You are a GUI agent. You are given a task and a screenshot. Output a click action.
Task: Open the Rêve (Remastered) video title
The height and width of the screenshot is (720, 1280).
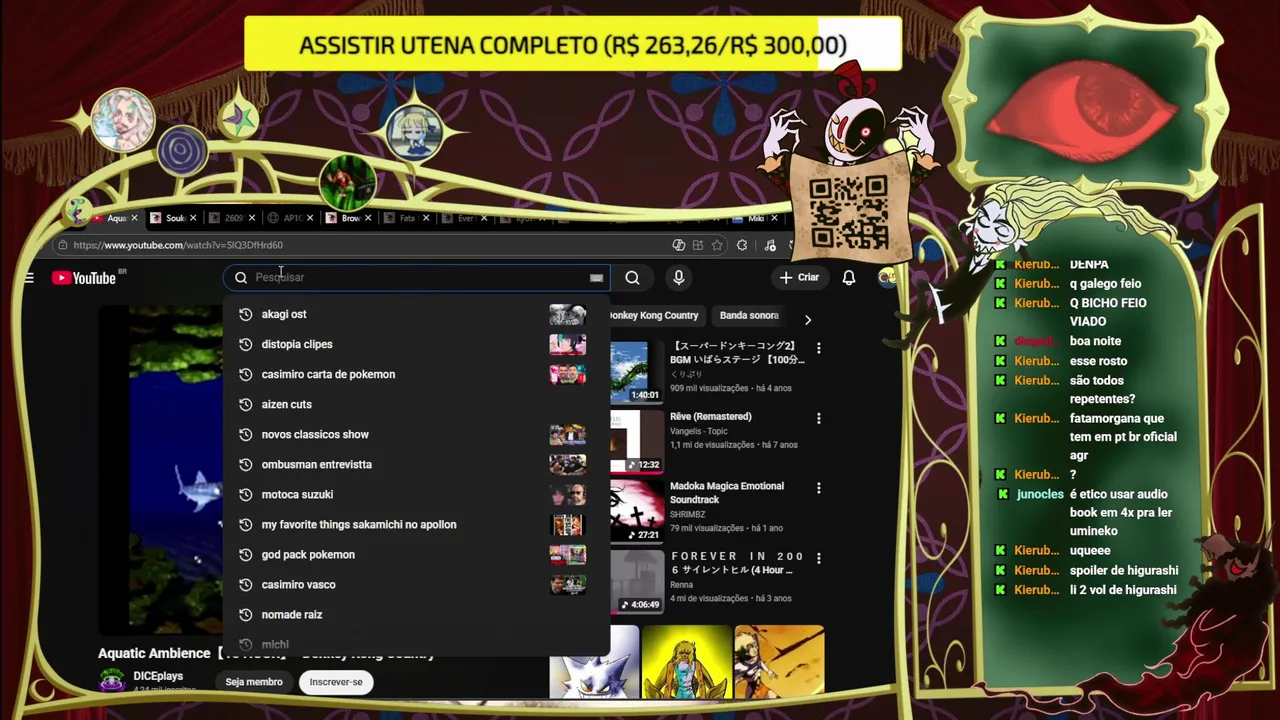pos(710,416)
